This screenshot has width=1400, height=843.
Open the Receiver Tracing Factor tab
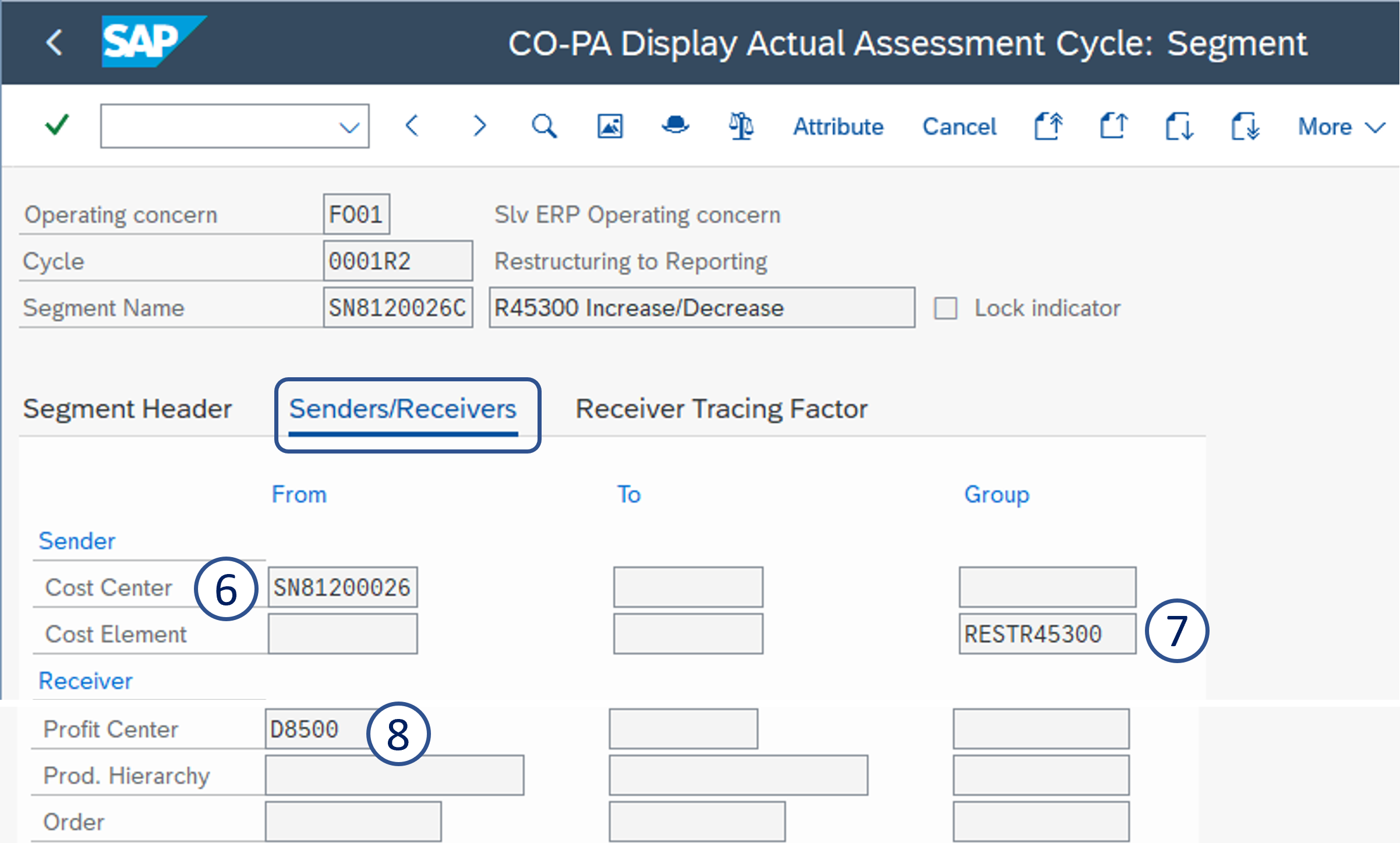[721, 409]
